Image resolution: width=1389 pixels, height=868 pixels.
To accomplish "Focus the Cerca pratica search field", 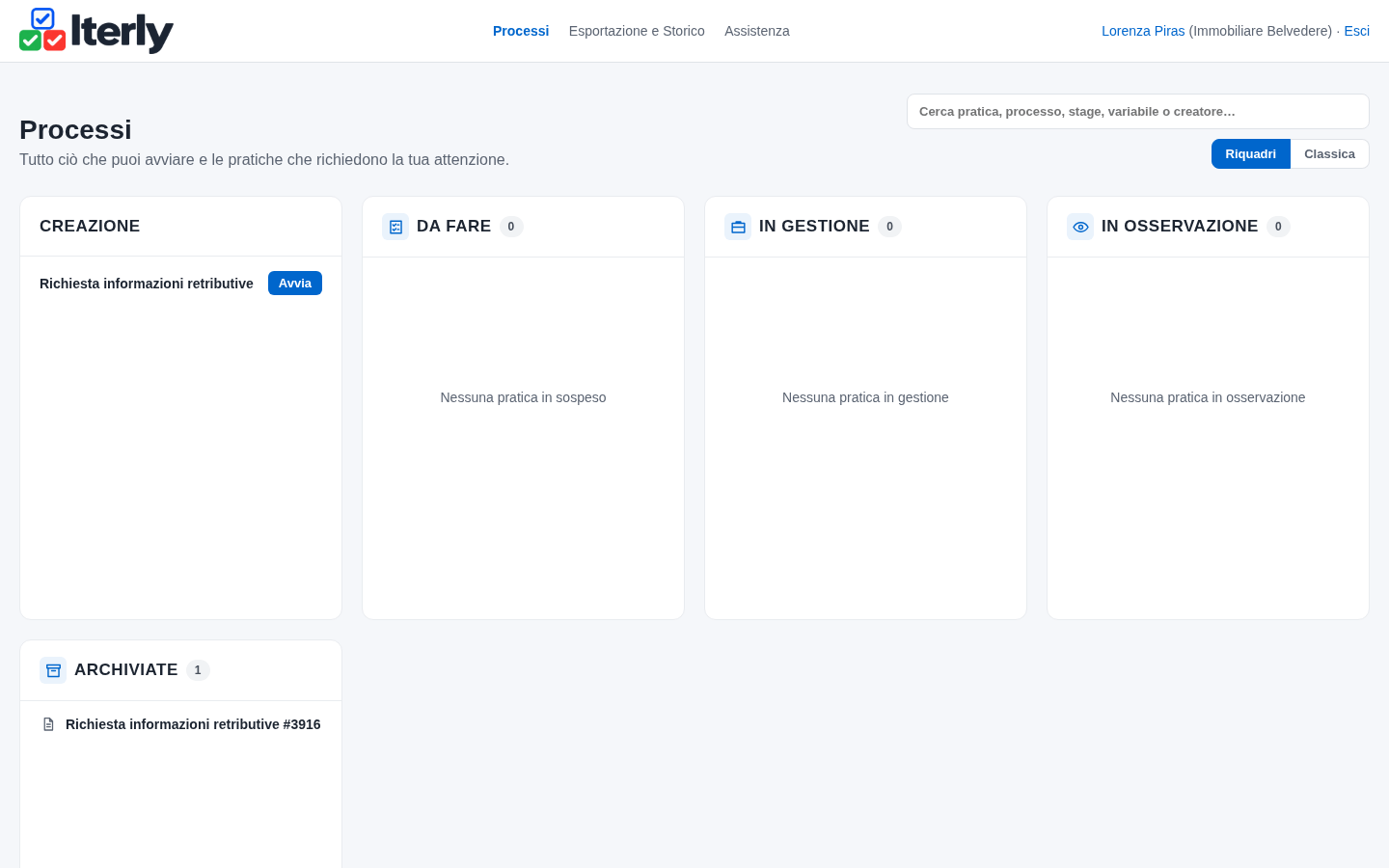I will tap(1138, 112).
